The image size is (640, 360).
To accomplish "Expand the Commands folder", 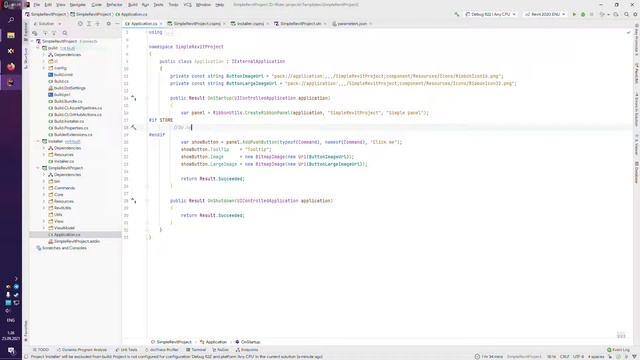I will 44,188.
